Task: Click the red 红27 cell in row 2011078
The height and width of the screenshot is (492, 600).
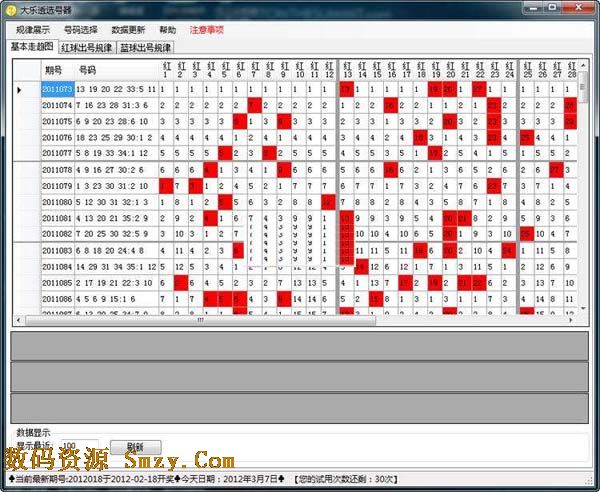Action: [556, 170]
